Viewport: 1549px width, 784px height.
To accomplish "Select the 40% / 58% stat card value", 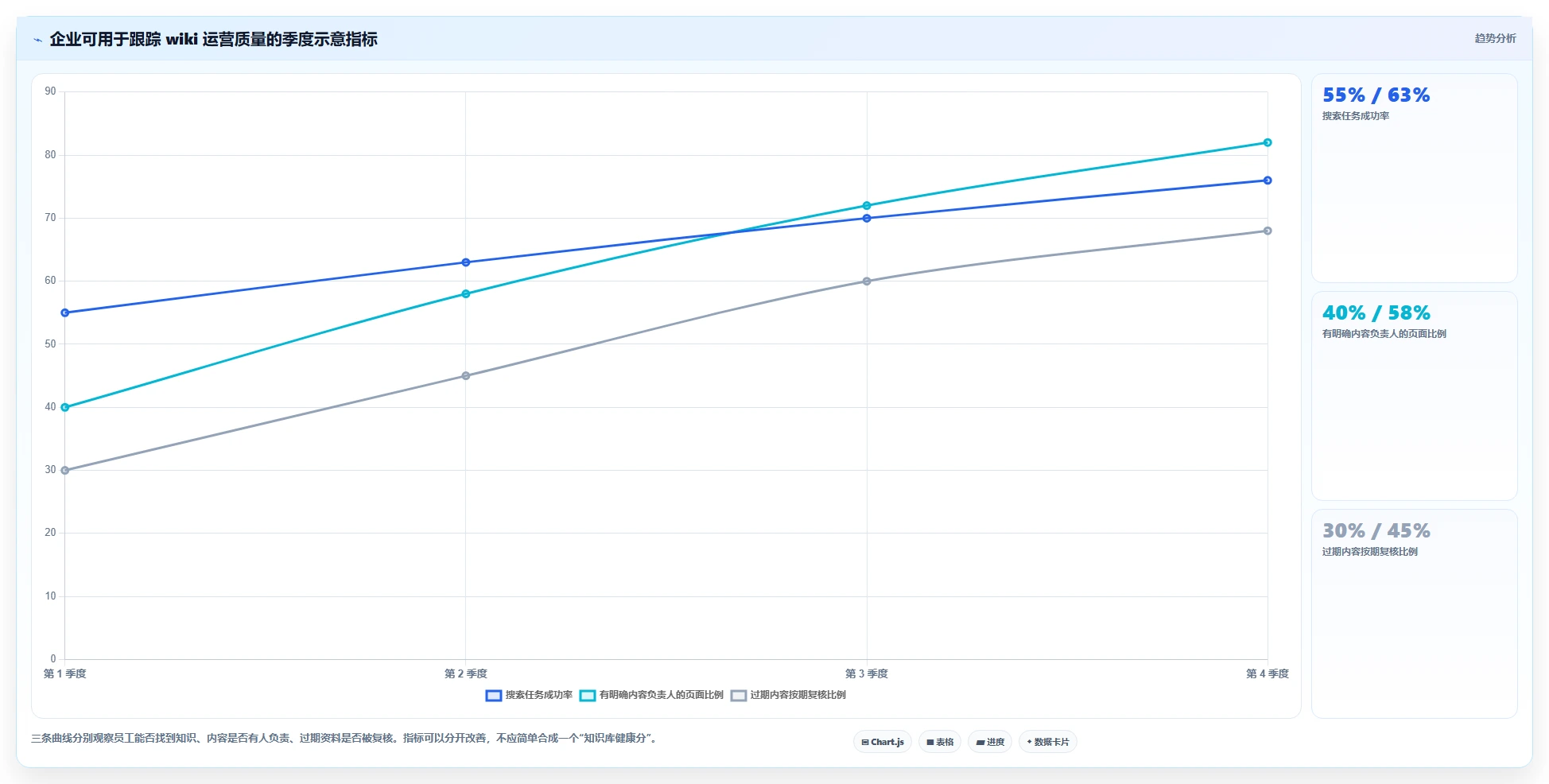I will pos(1376,313).
